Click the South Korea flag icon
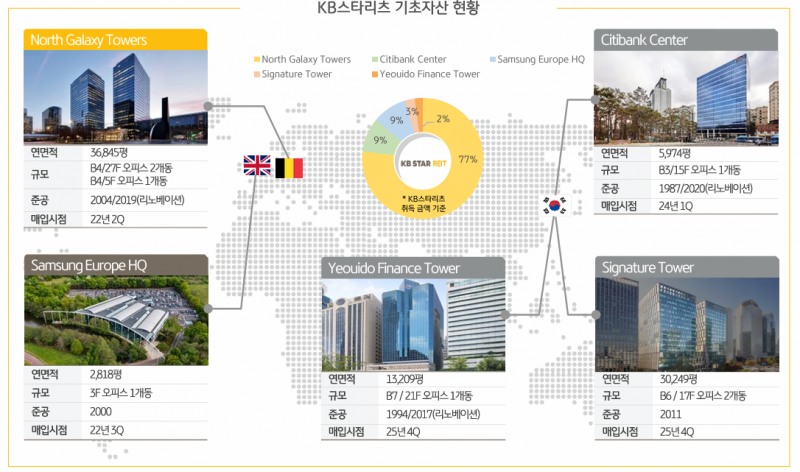Screen dimensions: 800x472 click(555, 205)
